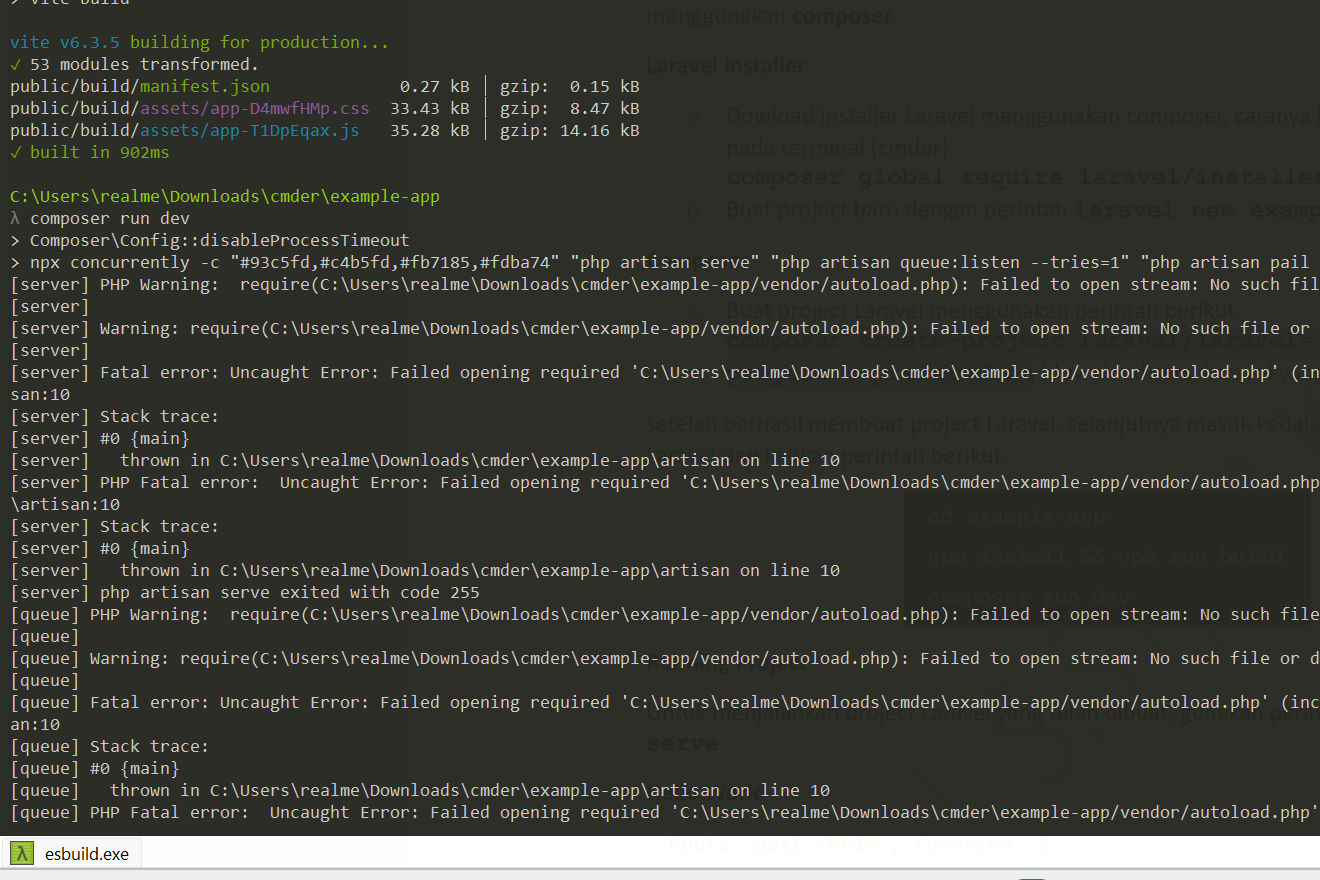Click the composer run dev command text
1320x880 pixels.
(110, 218)
